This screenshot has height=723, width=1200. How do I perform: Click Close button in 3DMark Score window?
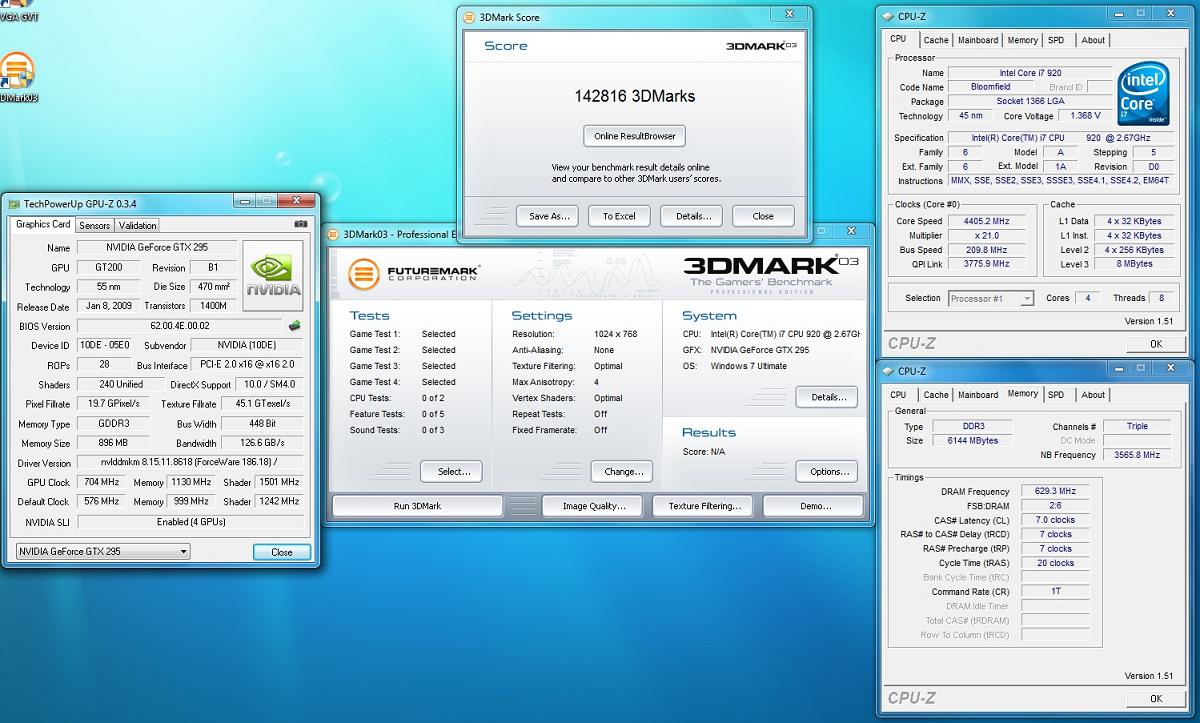point(763,215)
